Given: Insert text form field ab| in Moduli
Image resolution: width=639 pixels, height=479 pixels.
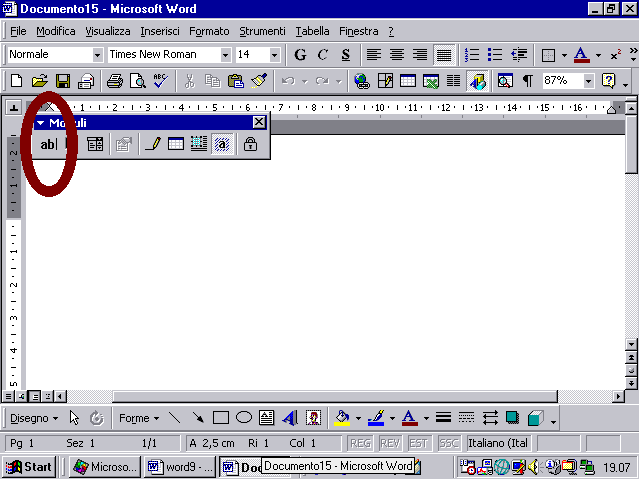Looking at the screenshot, I should (49, 144).
